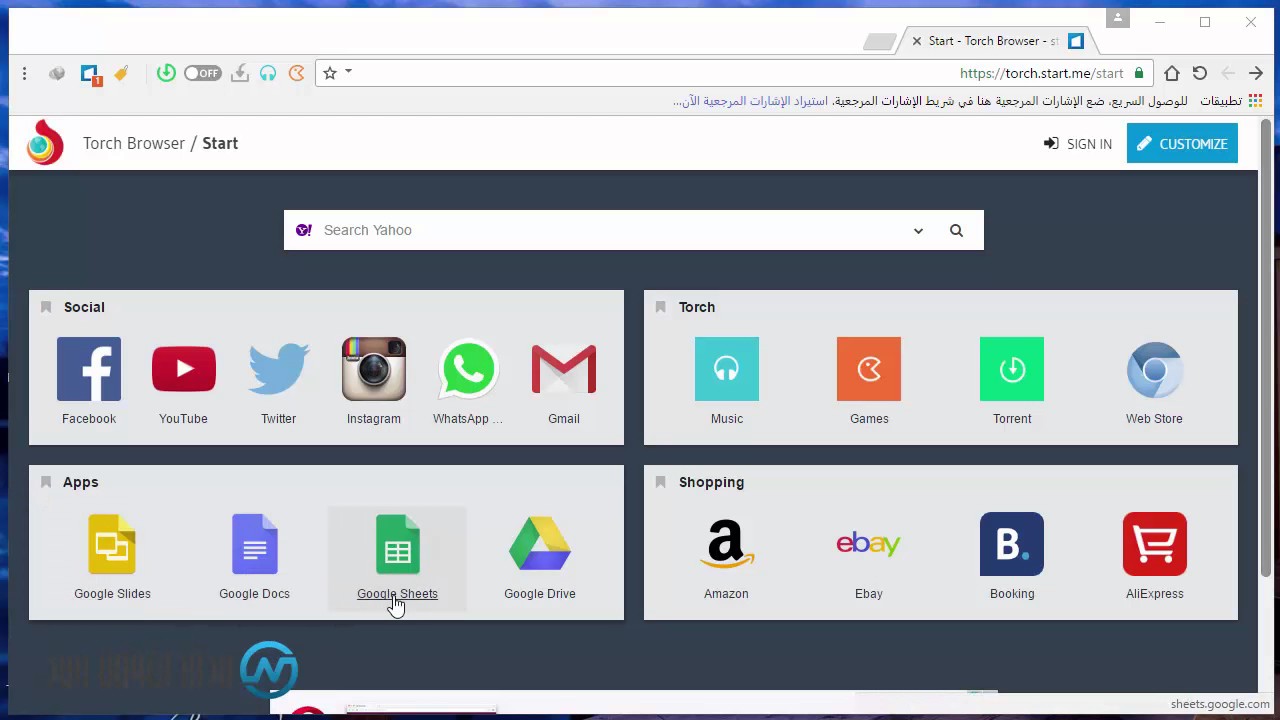Image resolution: width=1280 pixels, height=720 pixels.
Task: Click the Apps widget bookmark icon
Action: point(46,482)
